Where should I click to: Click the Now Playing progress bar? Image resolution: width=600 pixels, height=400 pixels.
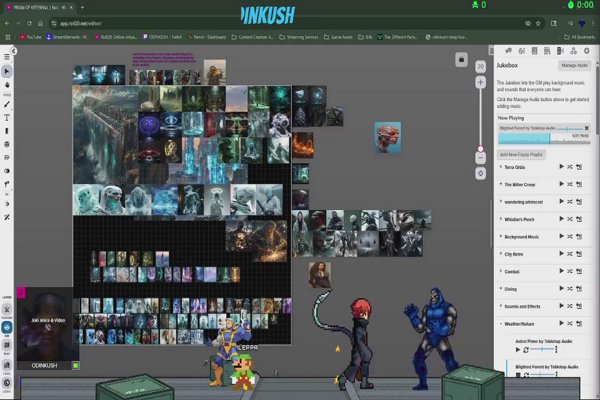544,139
